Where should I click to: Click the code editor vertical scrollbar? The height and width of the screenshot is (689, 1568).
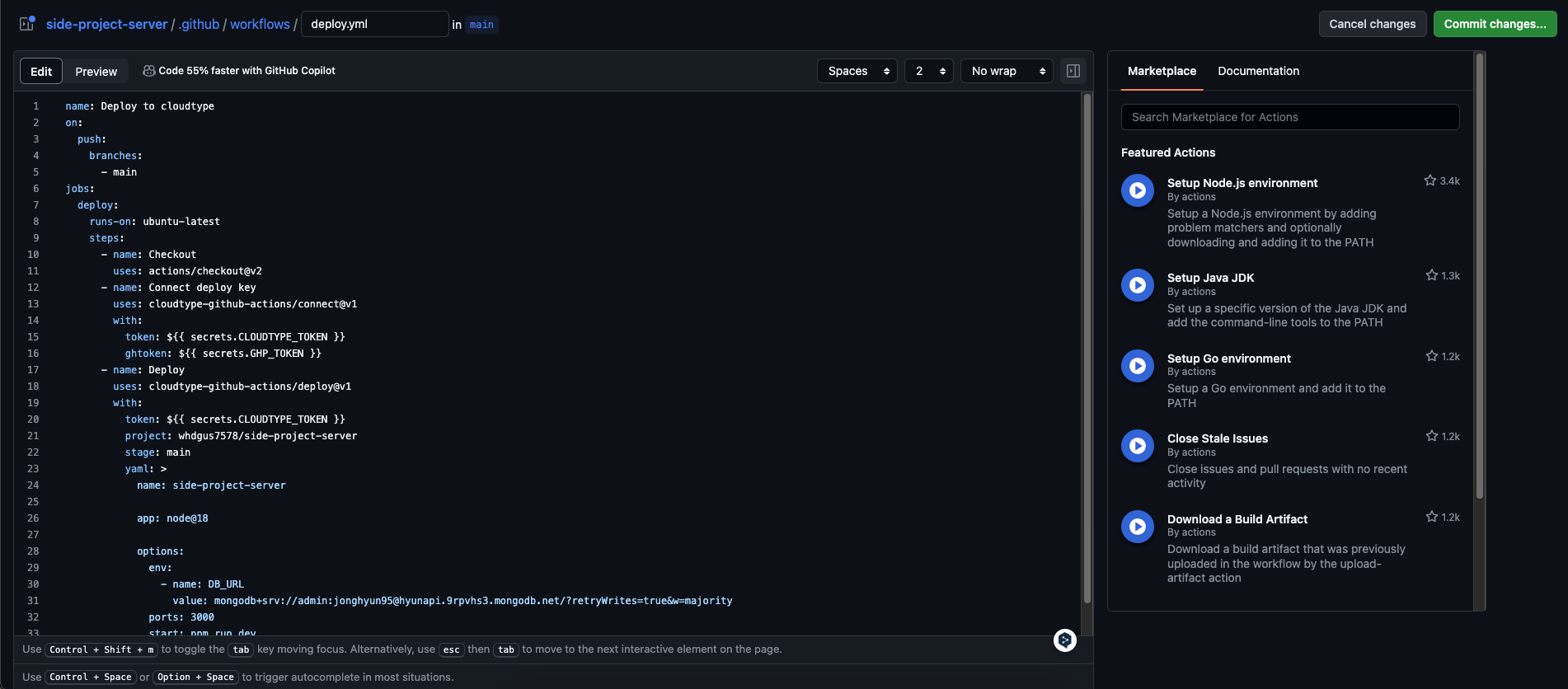(x=1087, y=348)
